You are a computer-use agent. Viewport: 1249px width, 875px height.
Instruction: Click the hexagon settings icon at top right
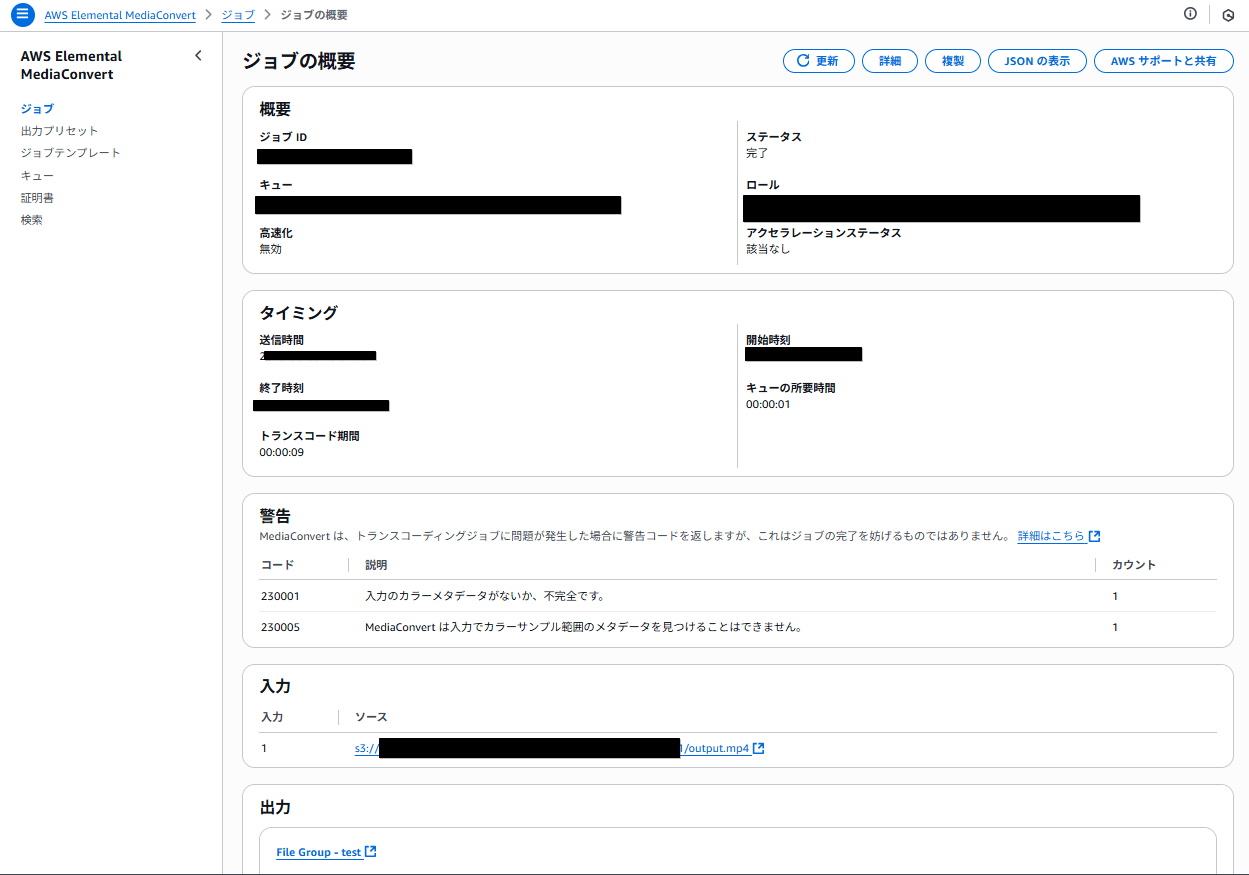[x=1228, y=15]
